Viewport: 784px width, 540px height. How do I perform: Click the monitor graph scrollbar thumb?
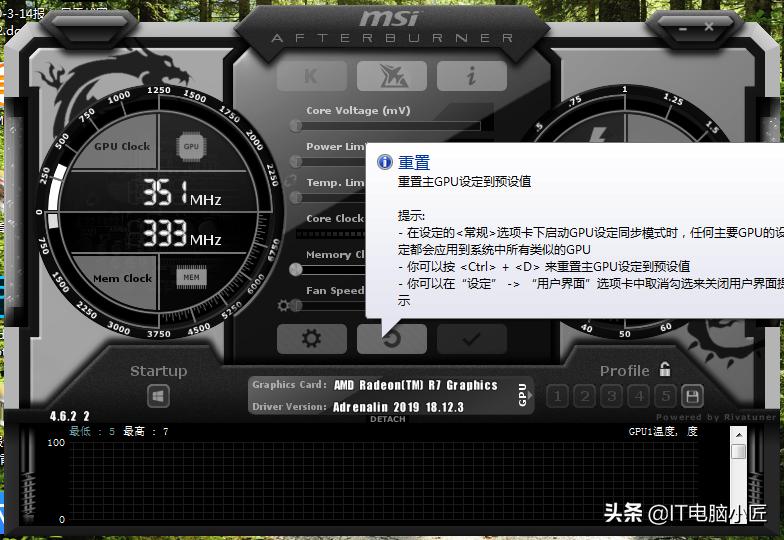click(738, 452)
